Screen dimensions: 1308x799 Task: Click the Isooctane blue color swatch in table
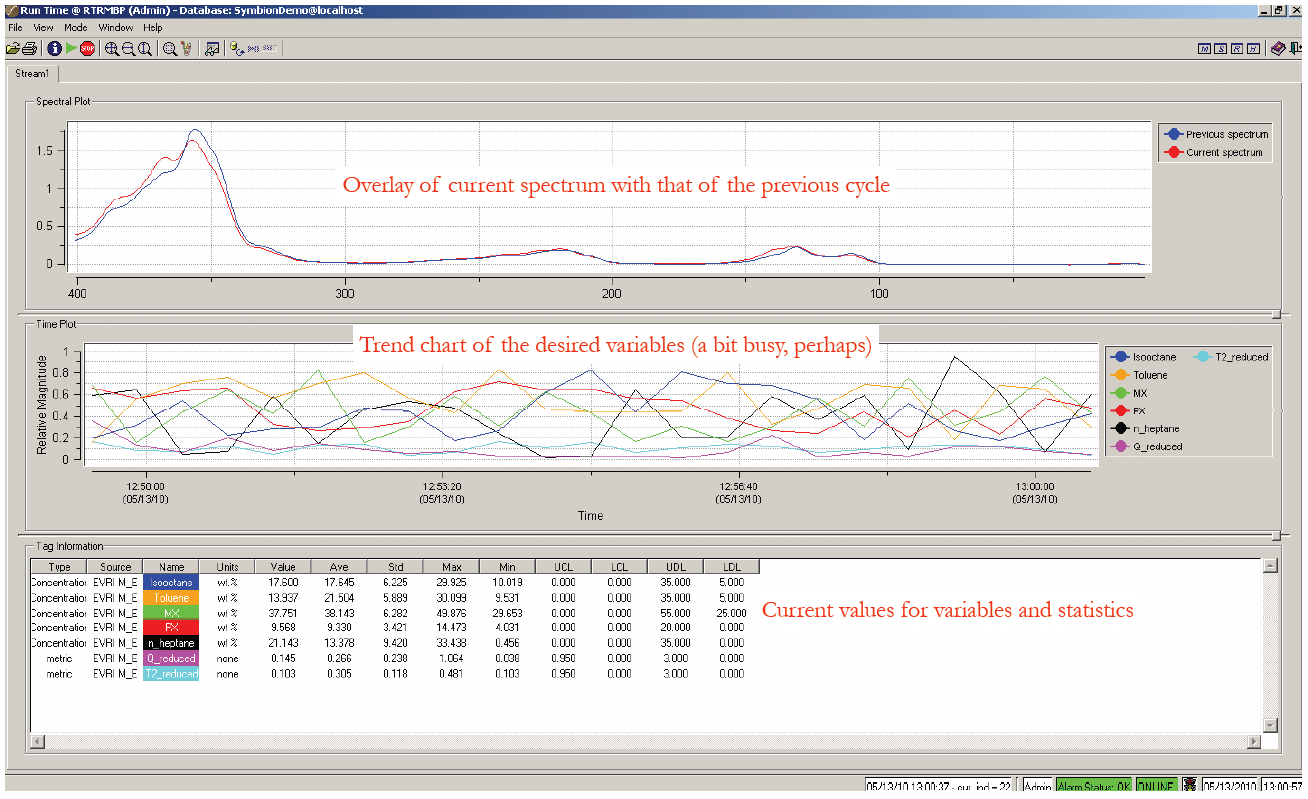(171, 582)
